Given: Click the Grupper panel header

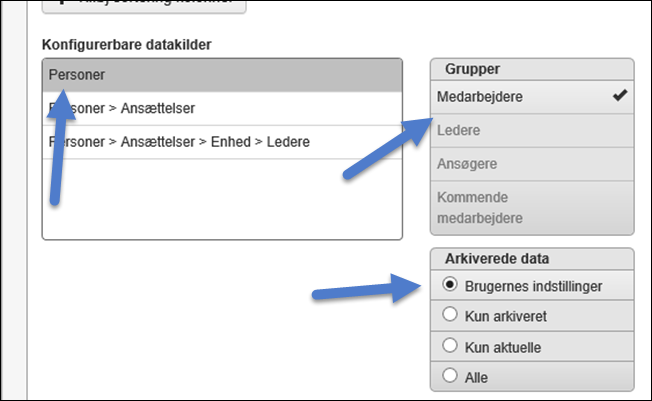Looking at the screenshot, I should coord(531,69).
